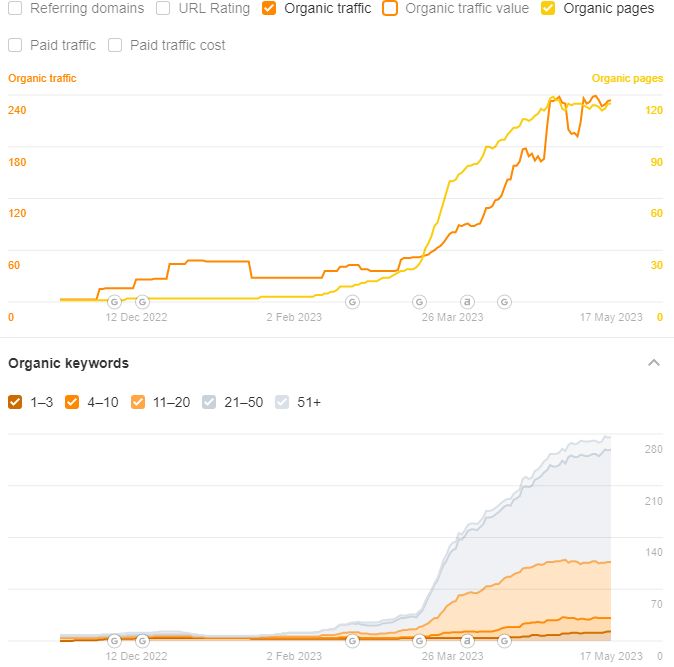
Task: Click the Google marker just left of "a" on the keywords chart
Action: tap(419, 640)
